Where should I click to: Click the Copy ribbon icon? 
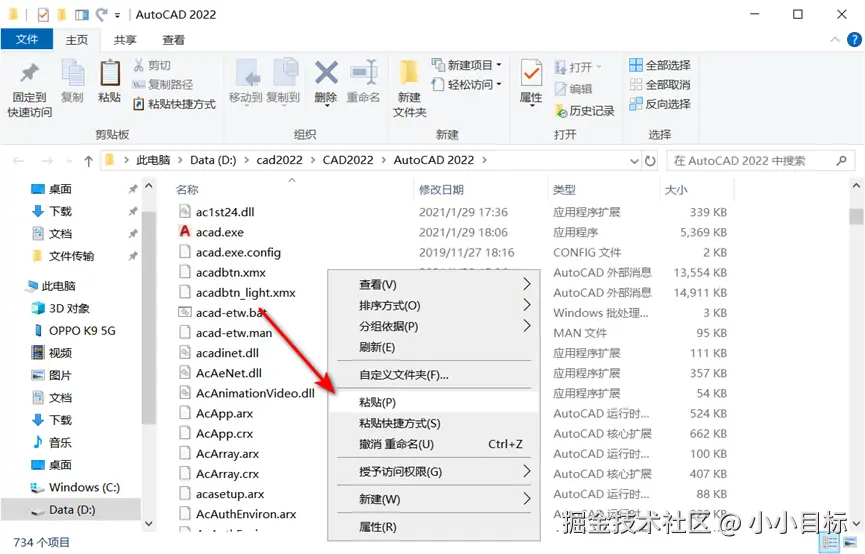pos(72,73)
